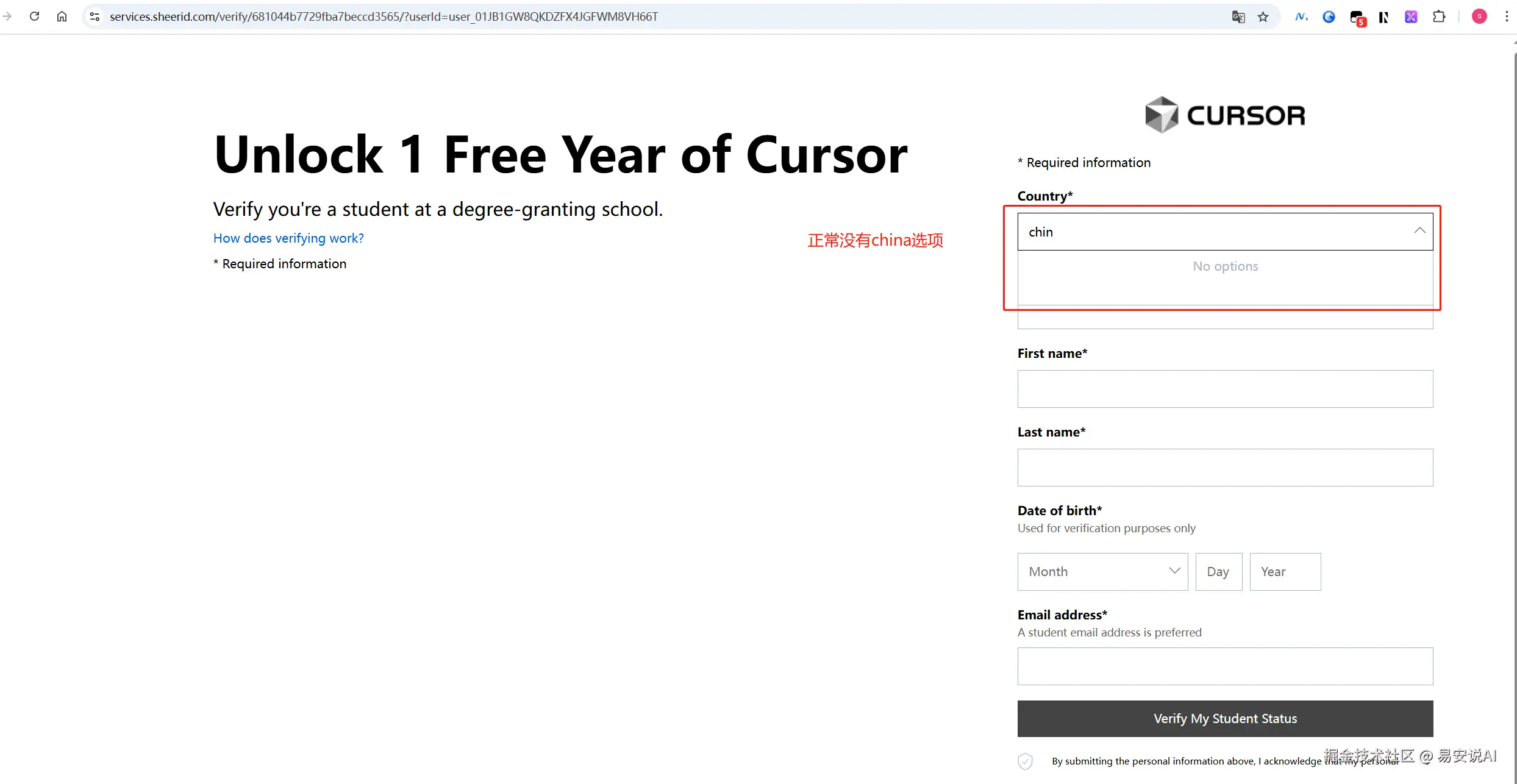Click the Country search field containing 'chin'

tap(1213, 232)
